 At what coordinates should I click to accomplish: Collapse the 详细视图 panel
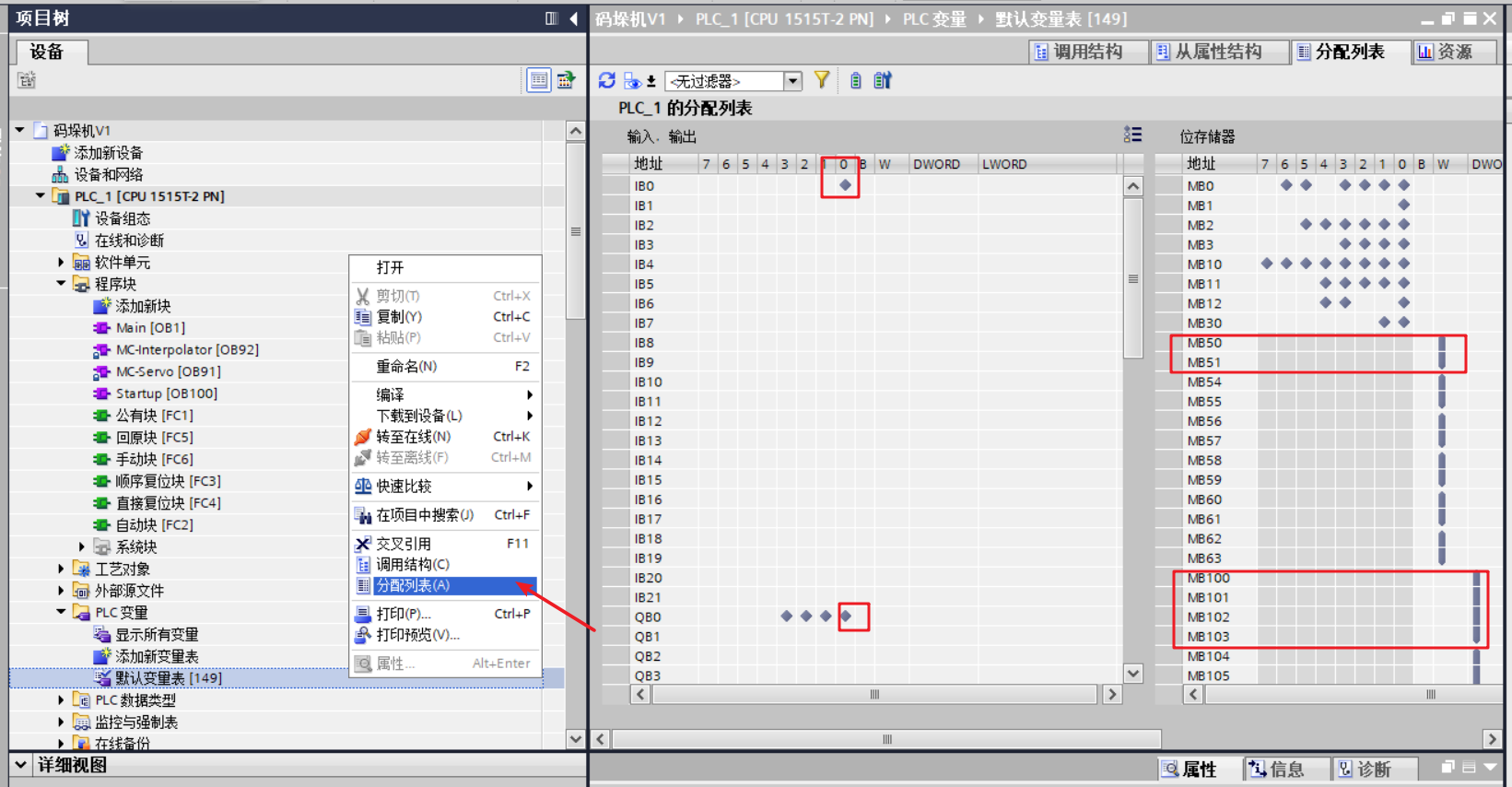tap(20, 765)
